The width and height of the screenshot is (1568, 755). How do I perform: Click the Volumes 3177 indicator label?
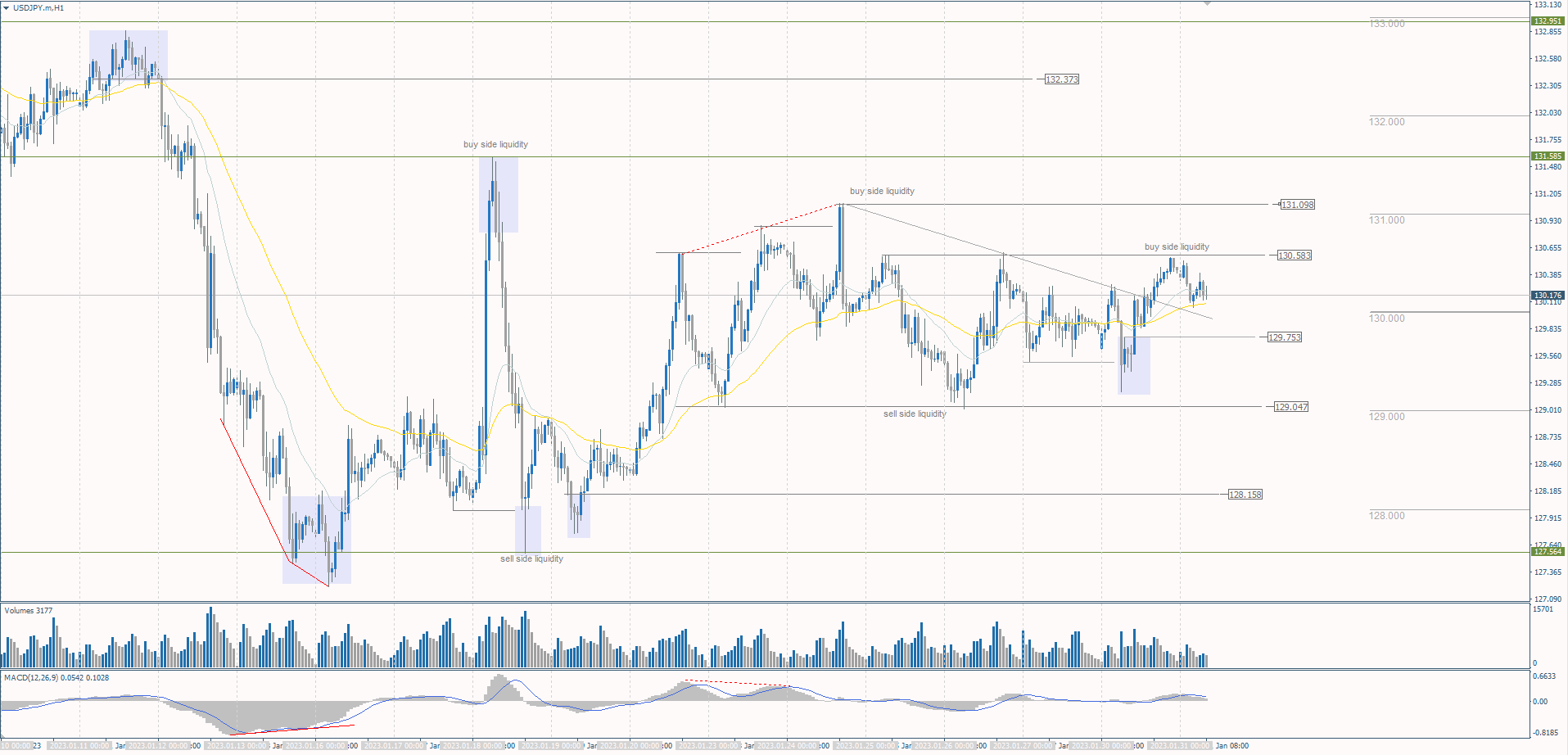click(29, 610)
